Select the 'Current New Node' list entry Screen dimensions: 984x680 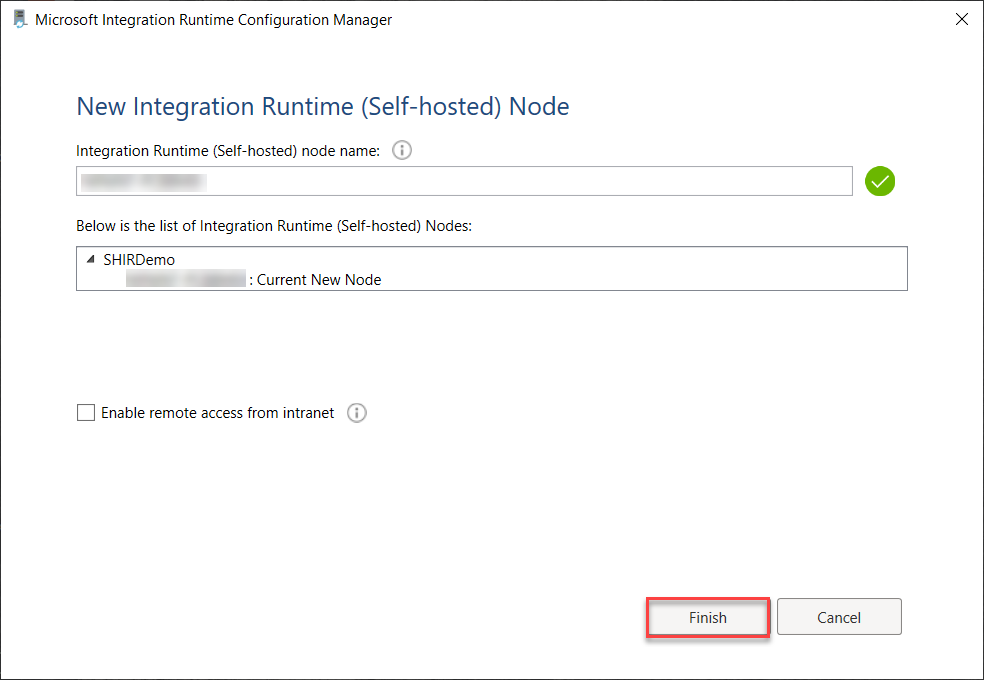[318, 280]
